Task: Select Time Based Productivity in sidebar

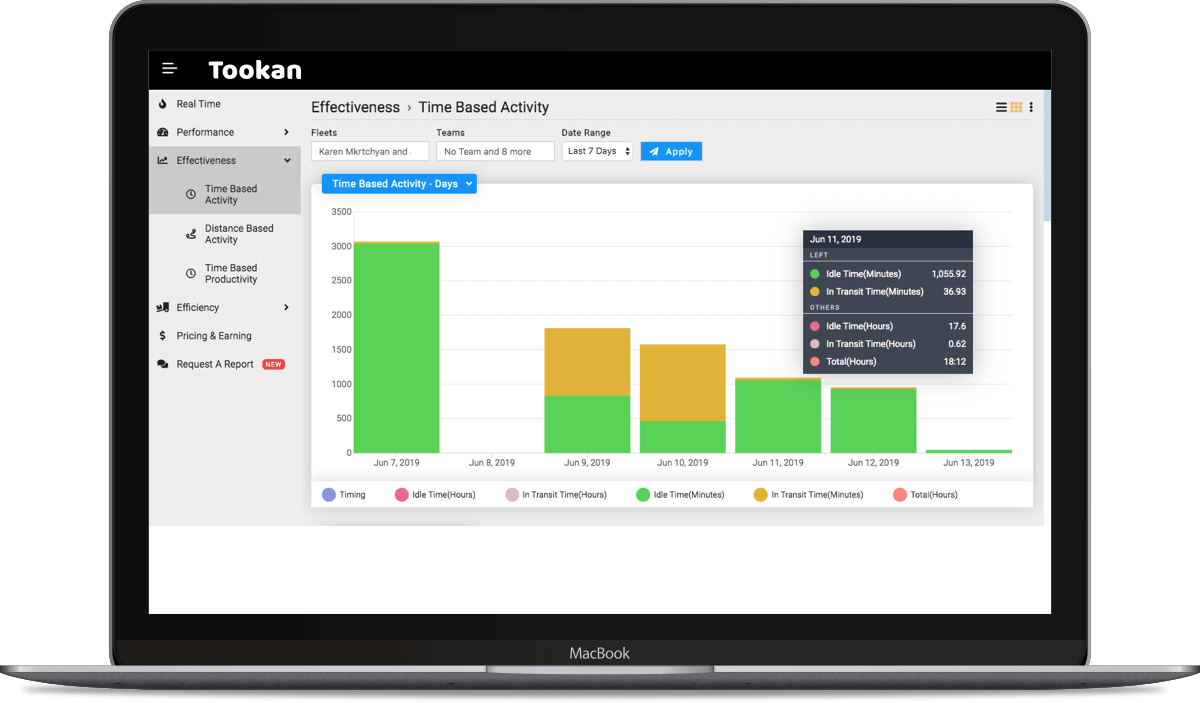Action: (x=231, y=274)
